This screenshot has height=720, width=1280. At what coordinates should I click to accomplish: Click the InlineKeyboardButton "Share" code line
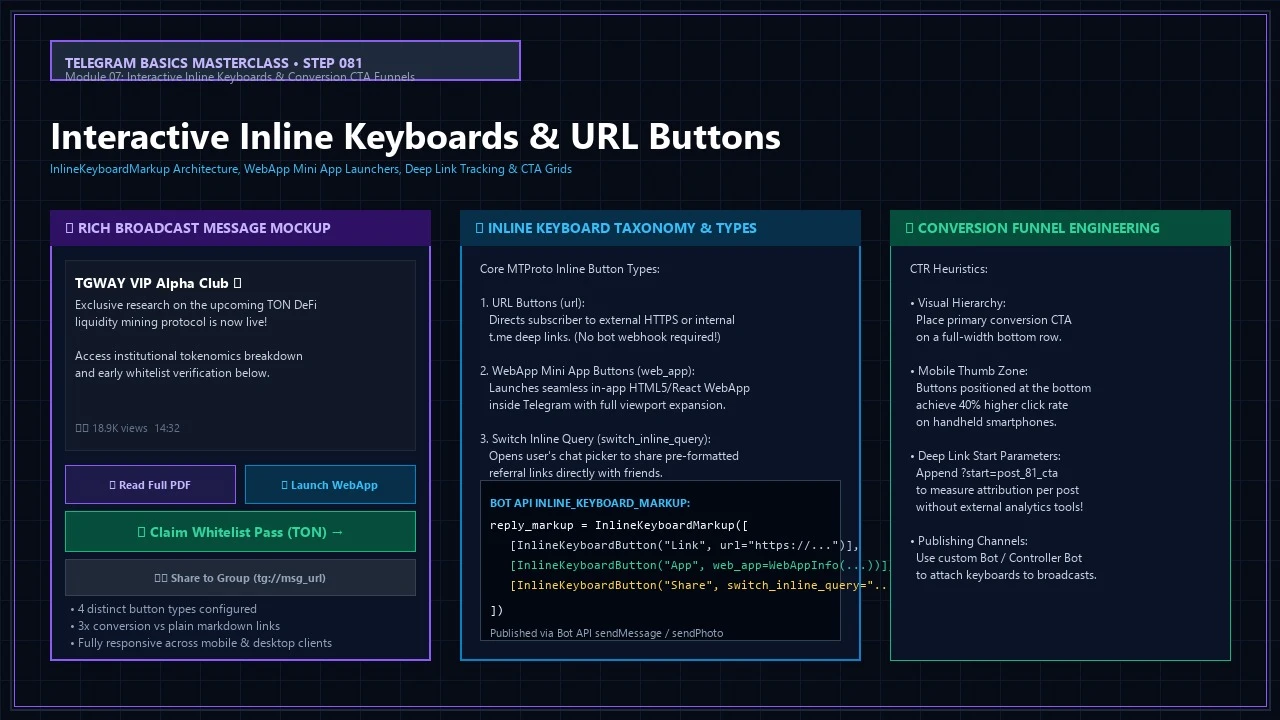[699, 585]
